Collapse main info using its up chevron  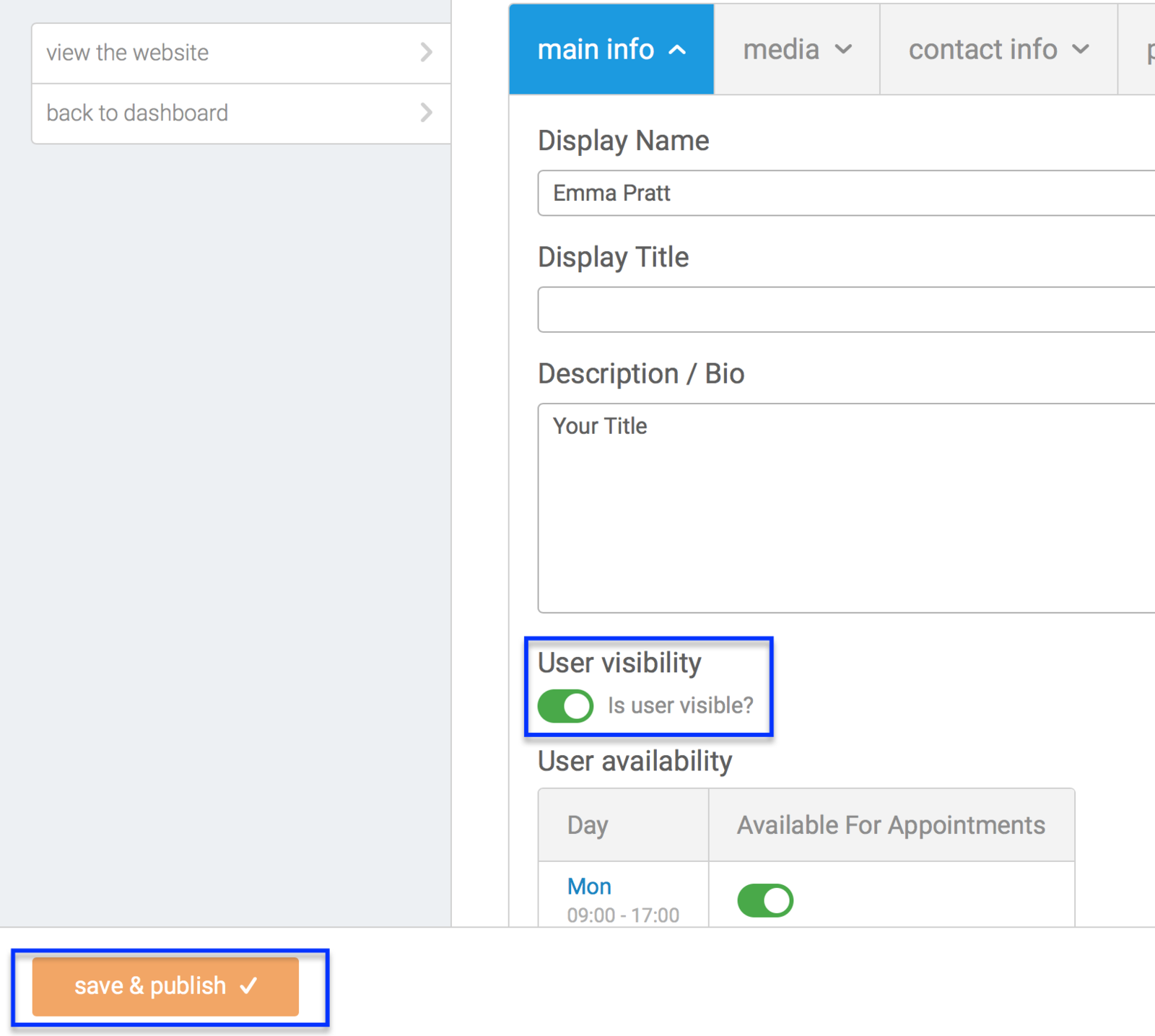[x=677, y=50]
